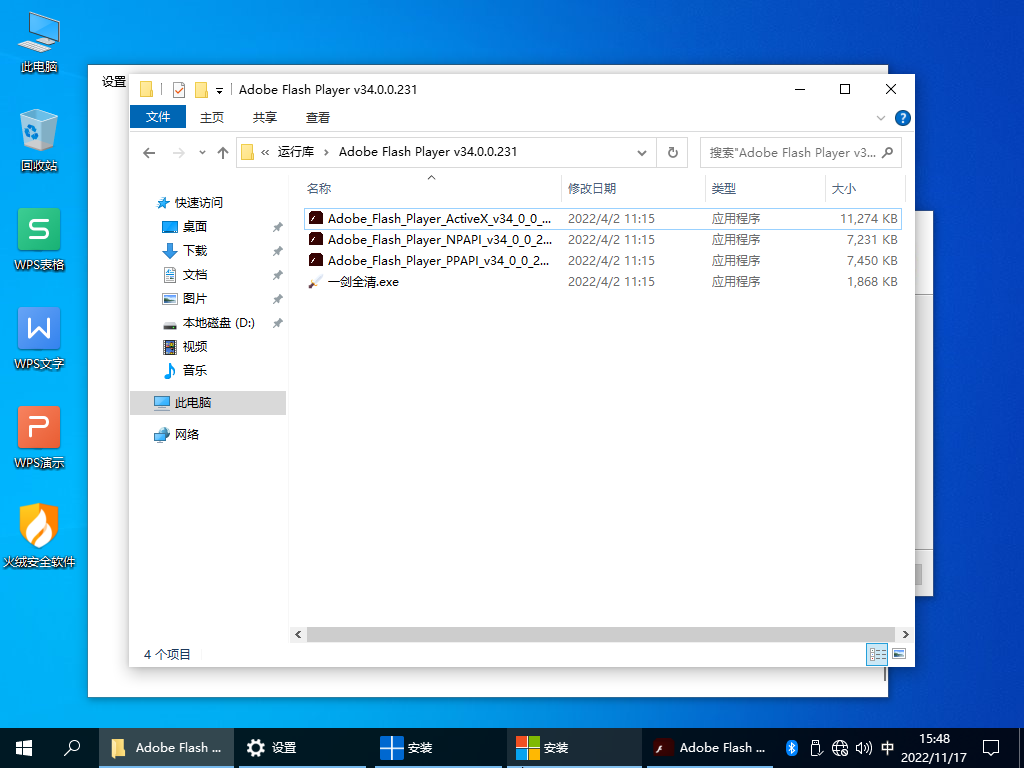This screenshot has height=768, width=1024.
Task: Sort by the 修改日期 column header
Action: point(633,189)
